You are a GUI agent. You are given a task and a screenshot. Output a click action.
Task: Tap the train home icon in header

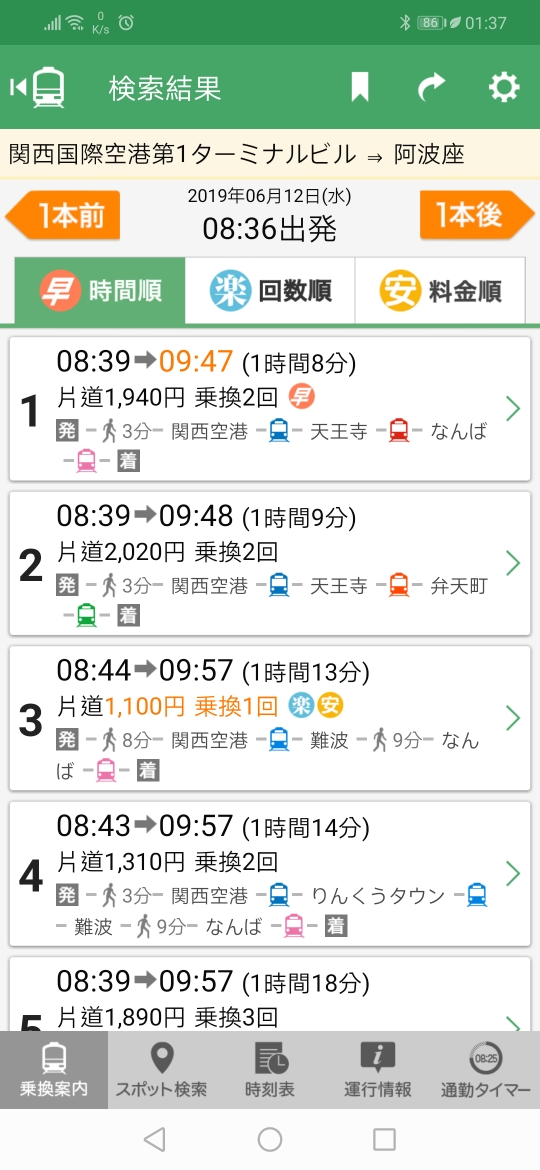[x=38, y=88]
